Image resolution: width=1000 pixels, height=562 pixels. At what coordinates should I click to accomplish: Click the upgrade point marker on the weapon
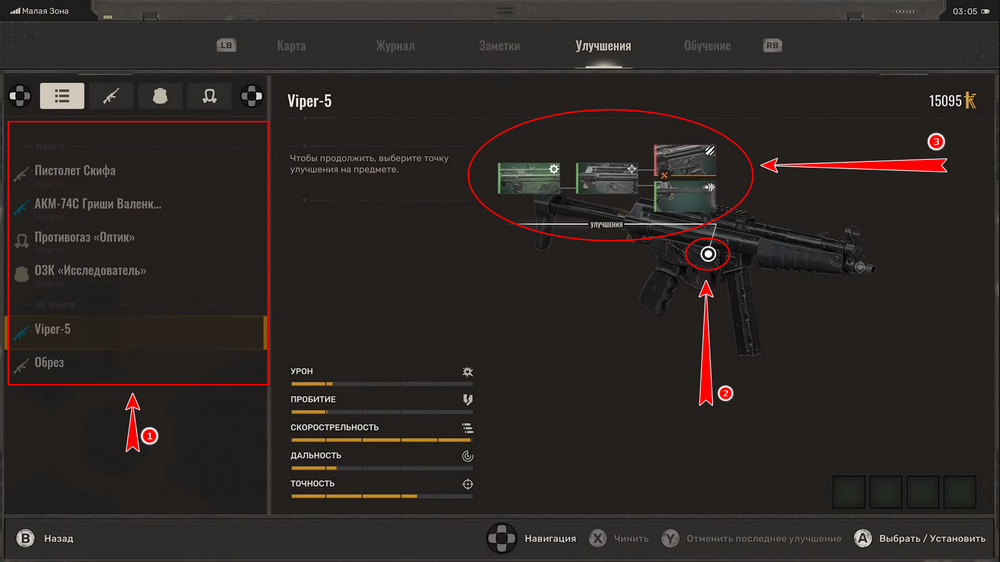pos(709,254)
